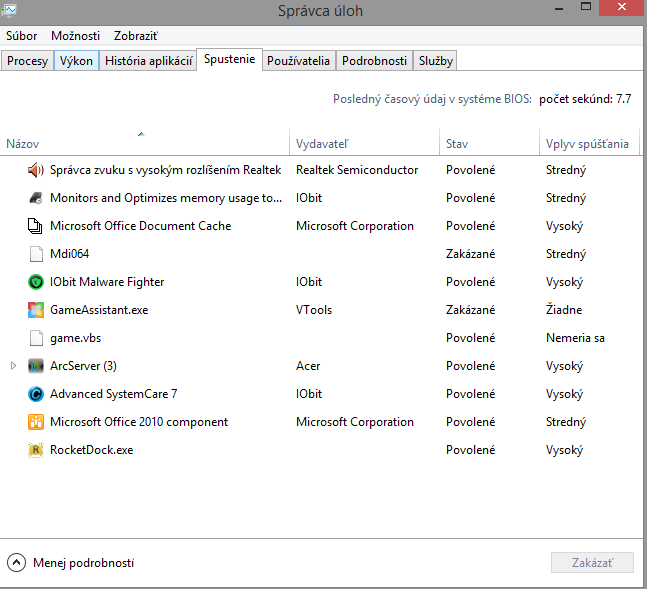Click the GameAssistant.exe colorful icon

pos(36,310)
